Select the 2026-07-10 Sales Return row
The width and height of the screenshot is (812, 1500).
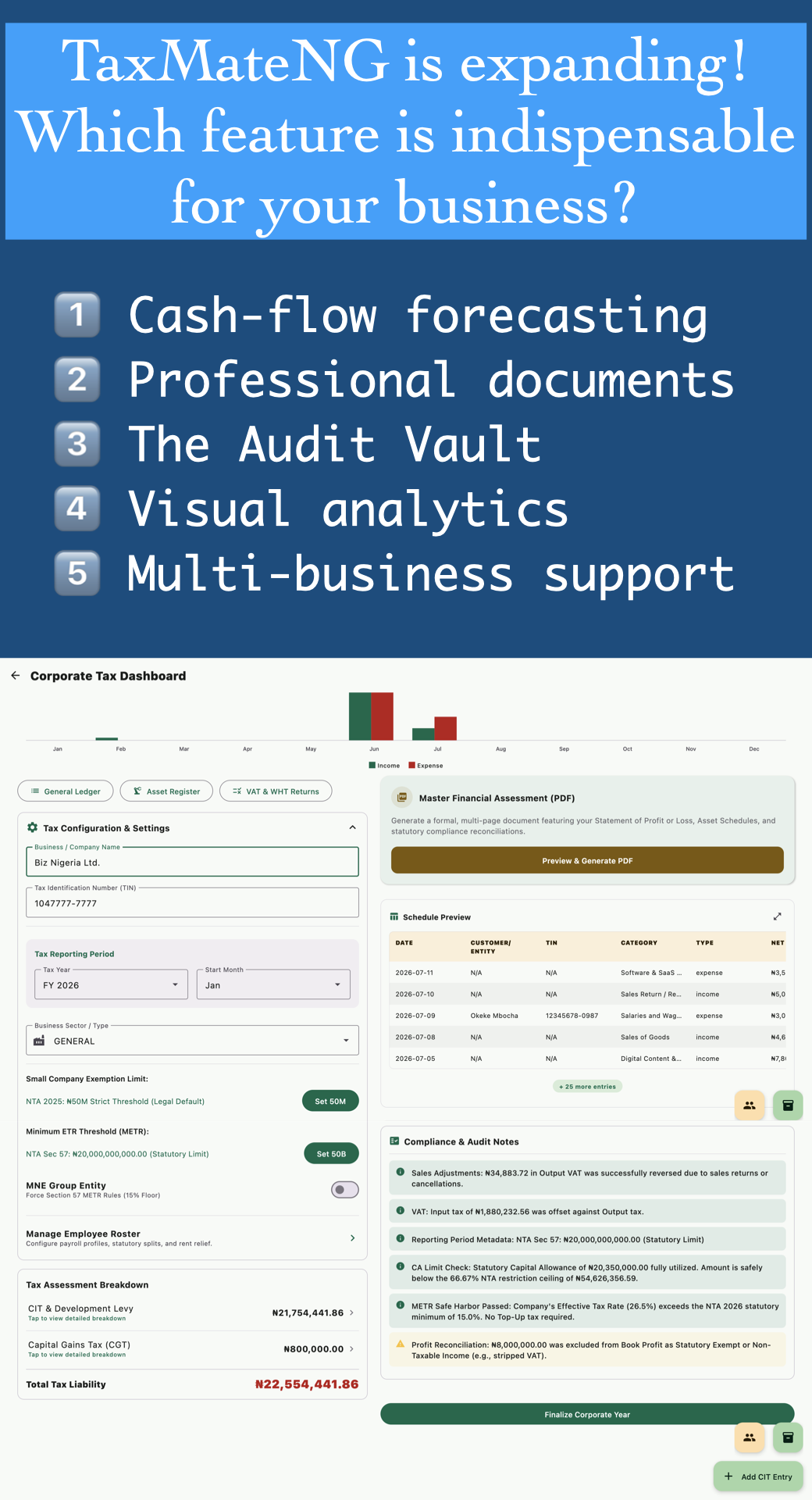pos(587,994)
